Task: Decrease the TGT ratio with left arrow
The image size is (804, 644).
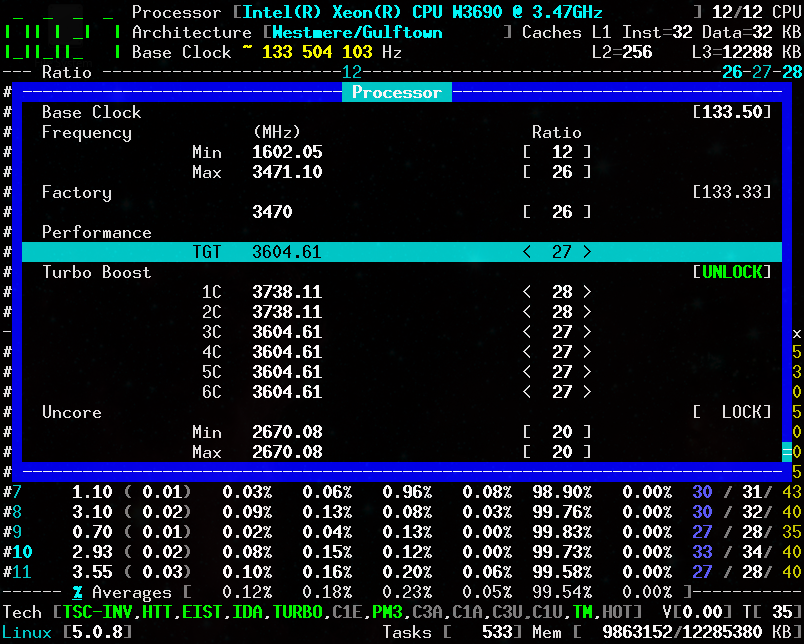Action: click(x=527, y=252)
